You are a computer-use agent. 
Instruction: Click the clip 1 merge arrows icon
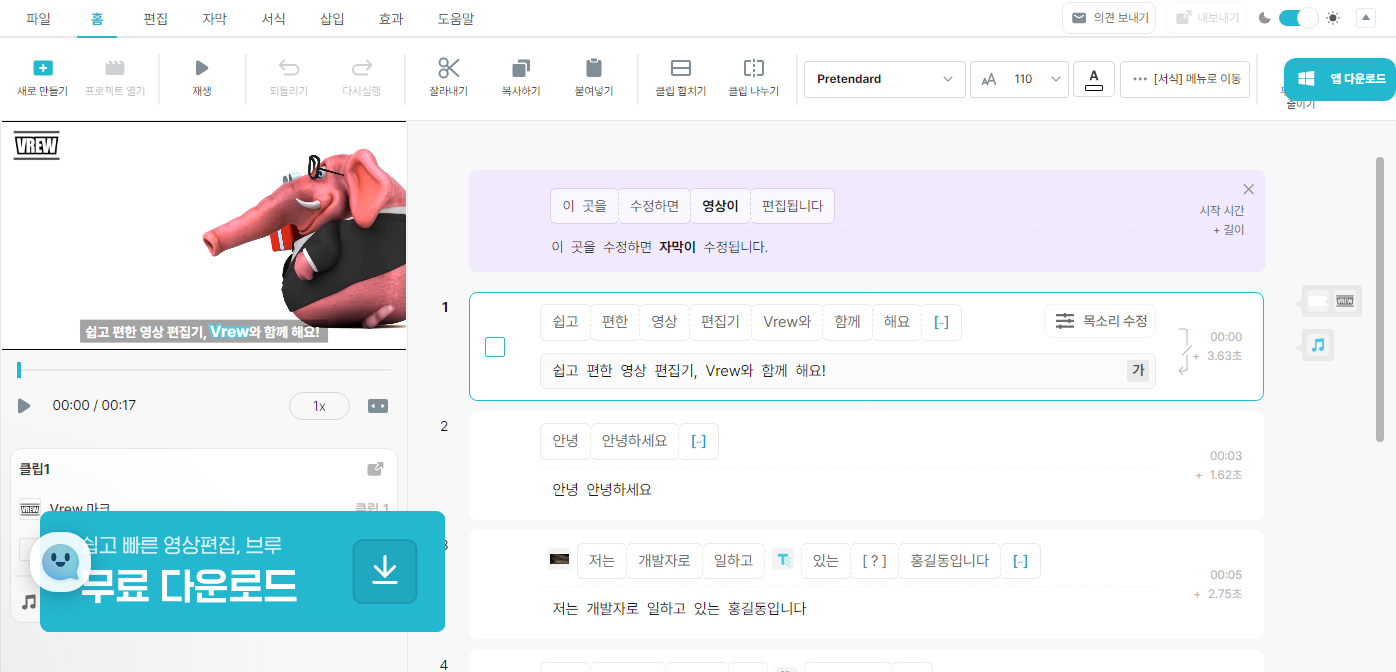(x=1186, y=351)
